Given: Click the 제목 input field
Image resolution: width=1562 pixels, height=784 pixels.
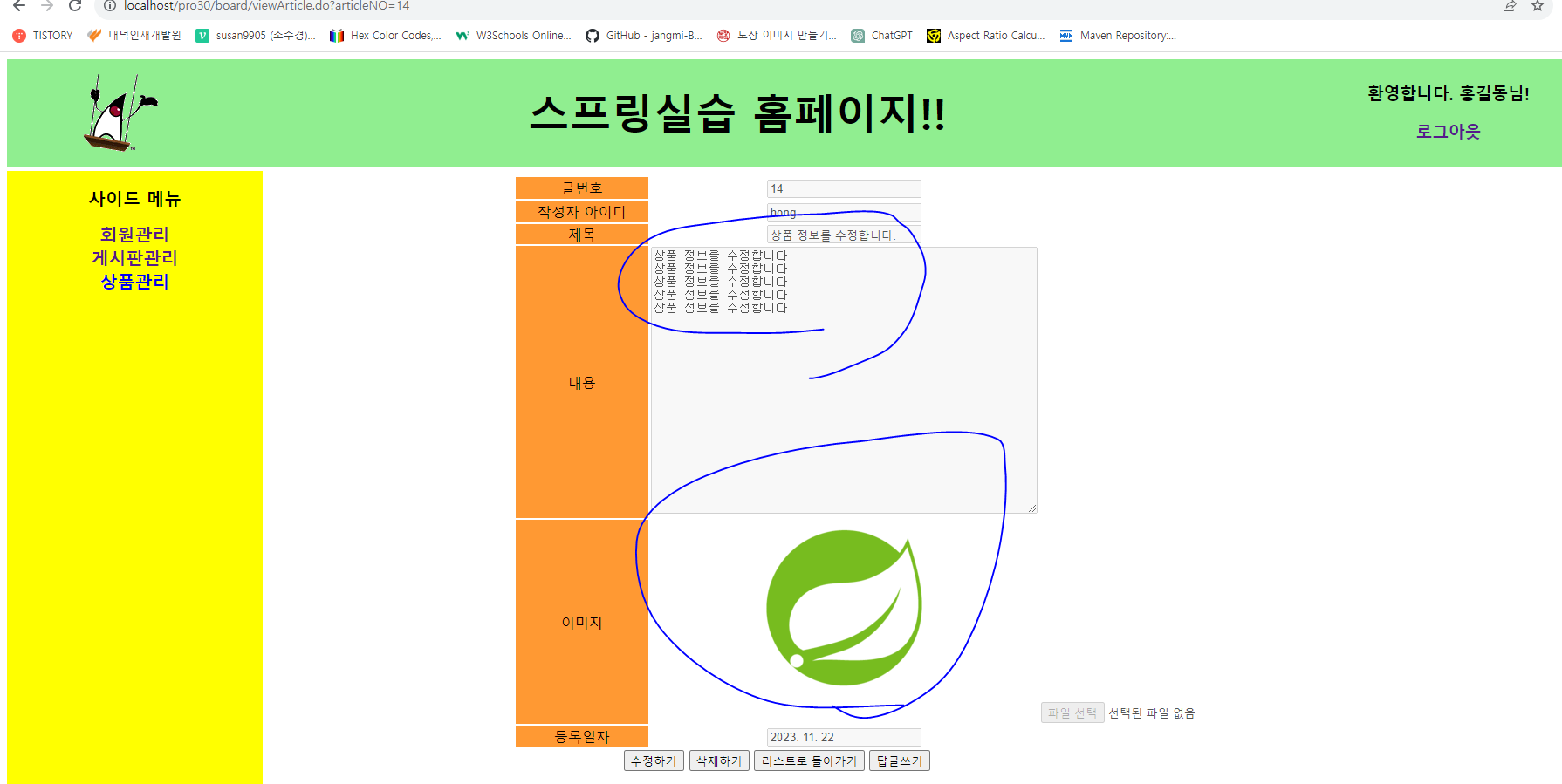Looking at the screenshot, I should [x=844, y=235].
